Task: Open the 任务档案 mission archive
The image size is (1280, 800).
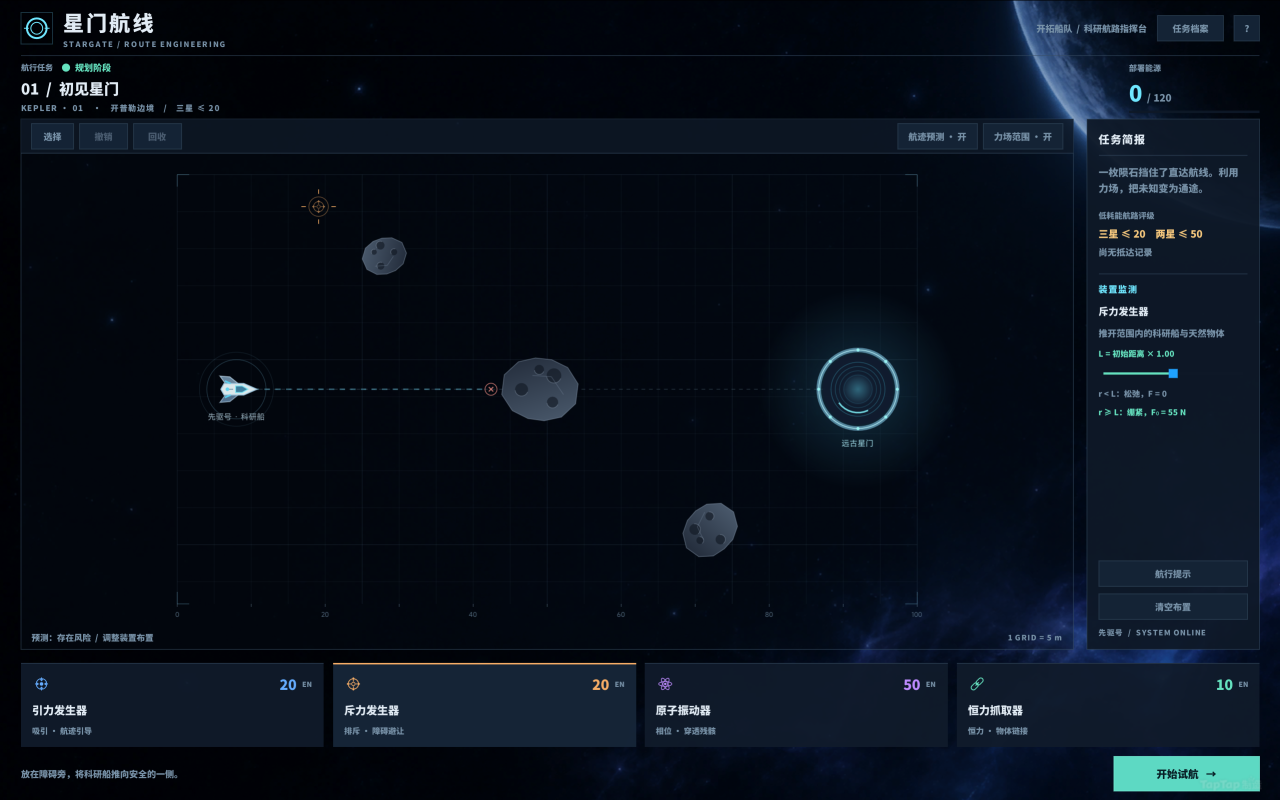Action: [1190, 28]
